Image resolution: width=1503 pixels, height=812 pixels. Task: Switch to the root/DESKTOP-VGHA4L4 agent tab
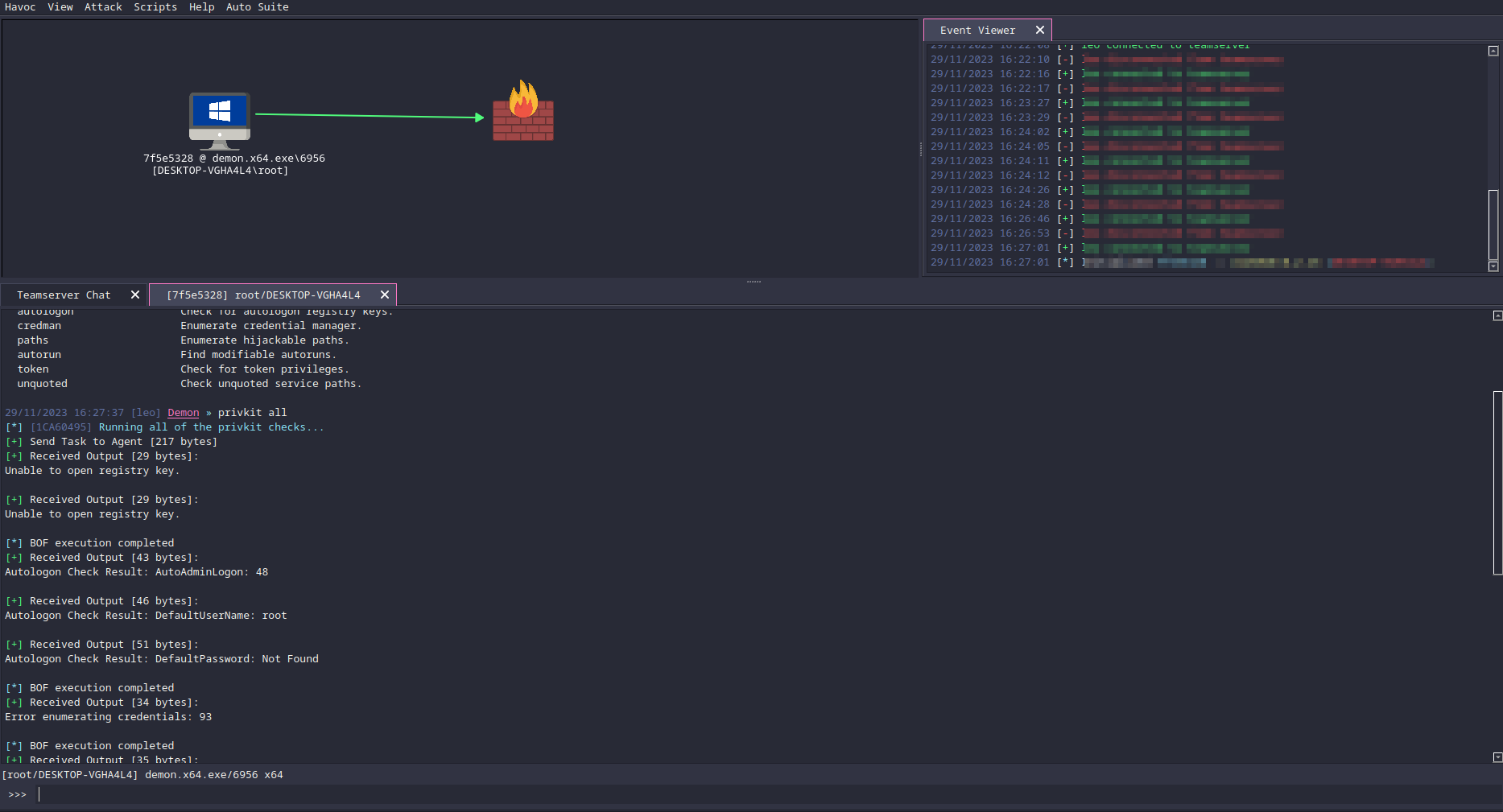(x=263, y=295)
